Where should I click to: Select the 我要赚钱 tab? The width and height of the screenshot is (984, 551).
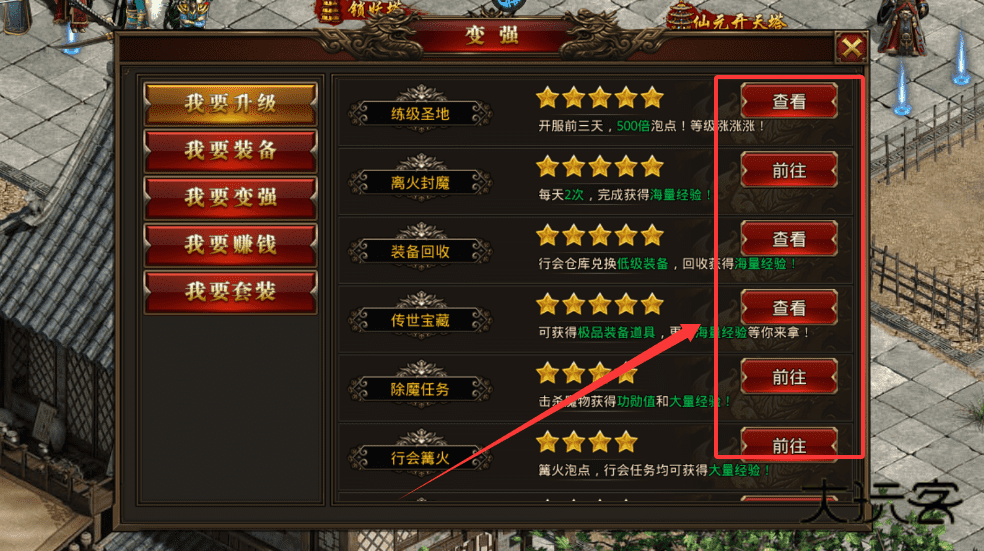pos(230,244)
